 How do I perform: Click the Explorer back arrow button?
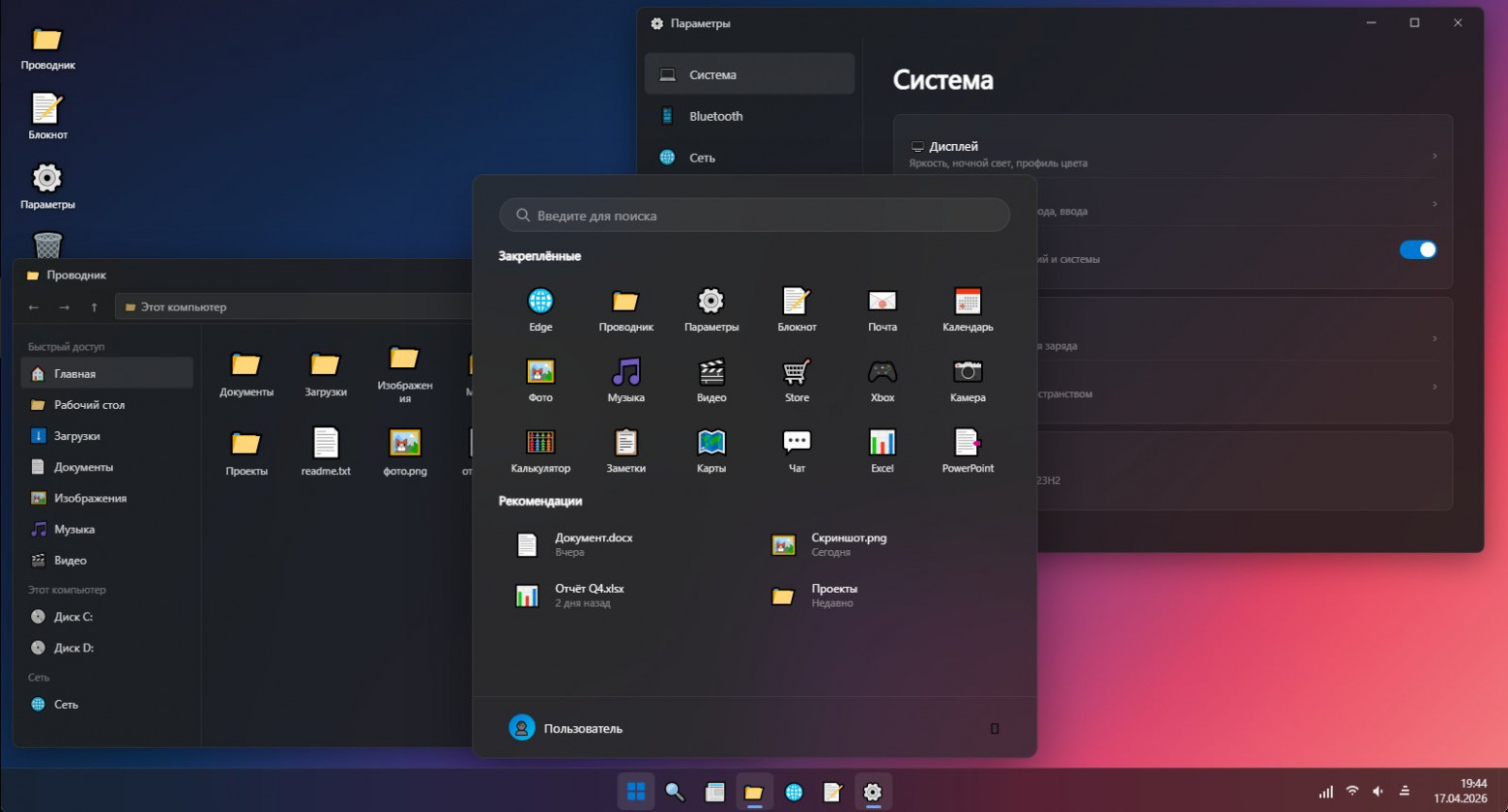pos(34,307)
